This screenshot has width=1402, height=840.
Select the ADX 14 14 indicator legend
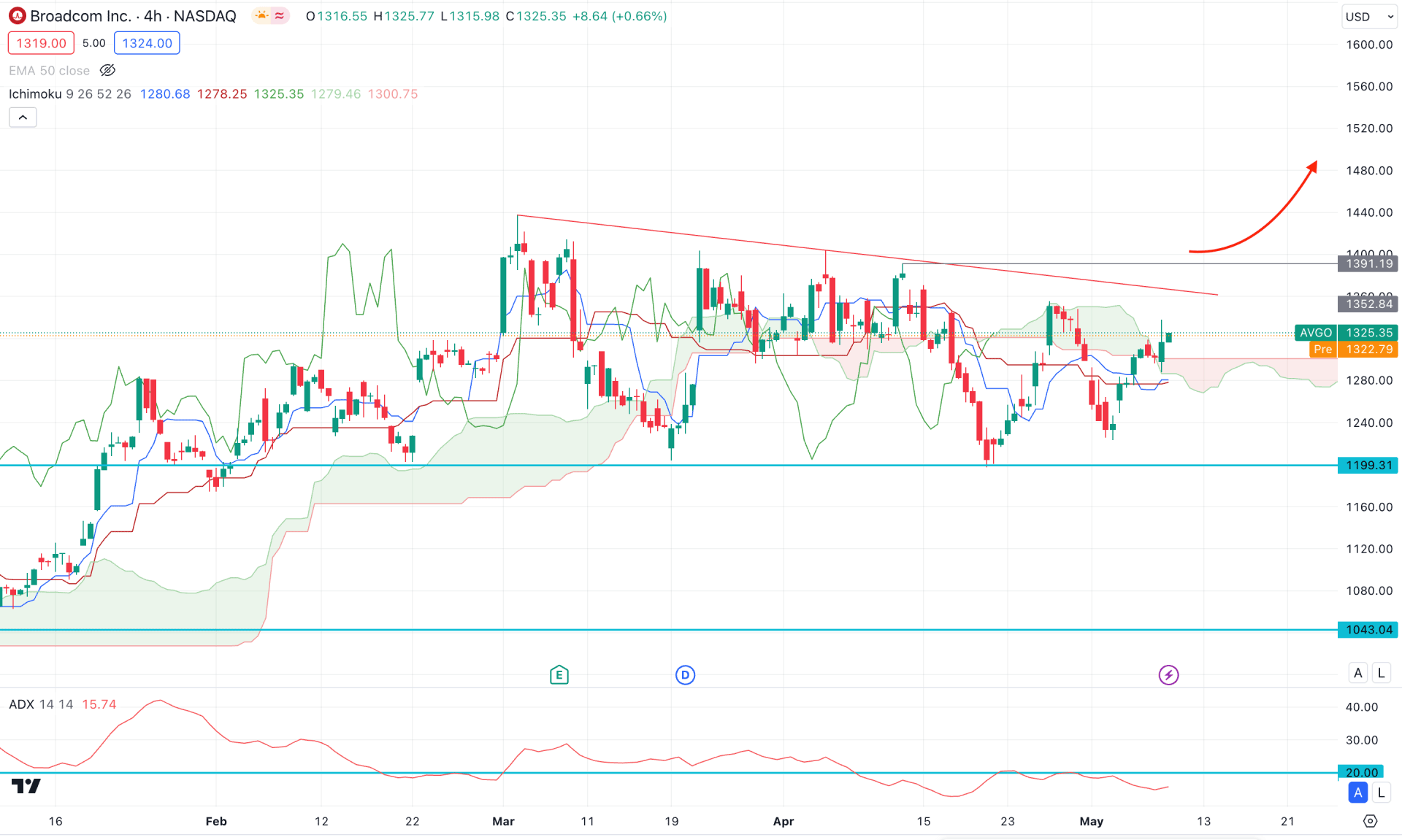click(x=41, y=704)
